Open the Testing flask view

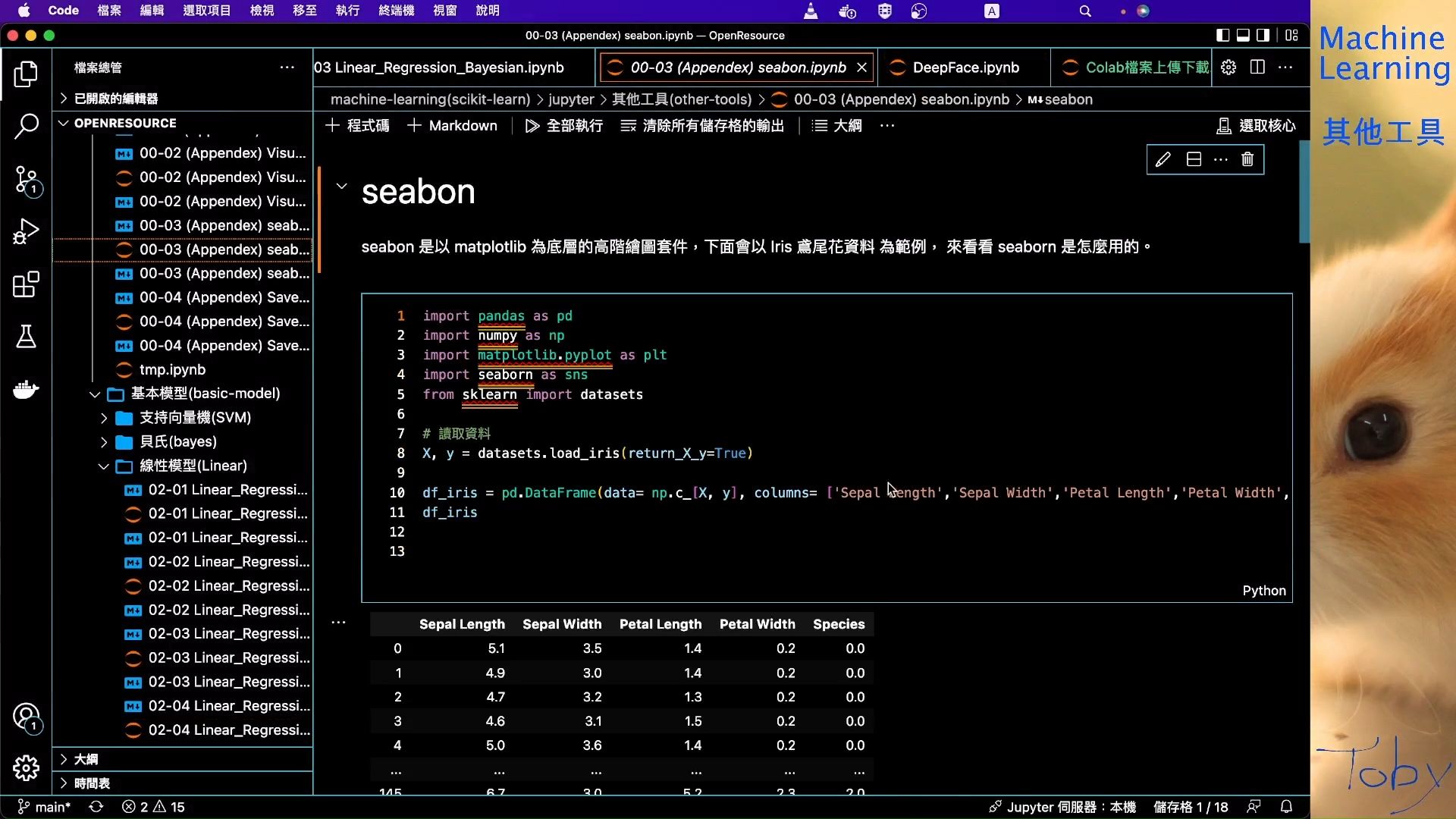[x=26, y=337]
